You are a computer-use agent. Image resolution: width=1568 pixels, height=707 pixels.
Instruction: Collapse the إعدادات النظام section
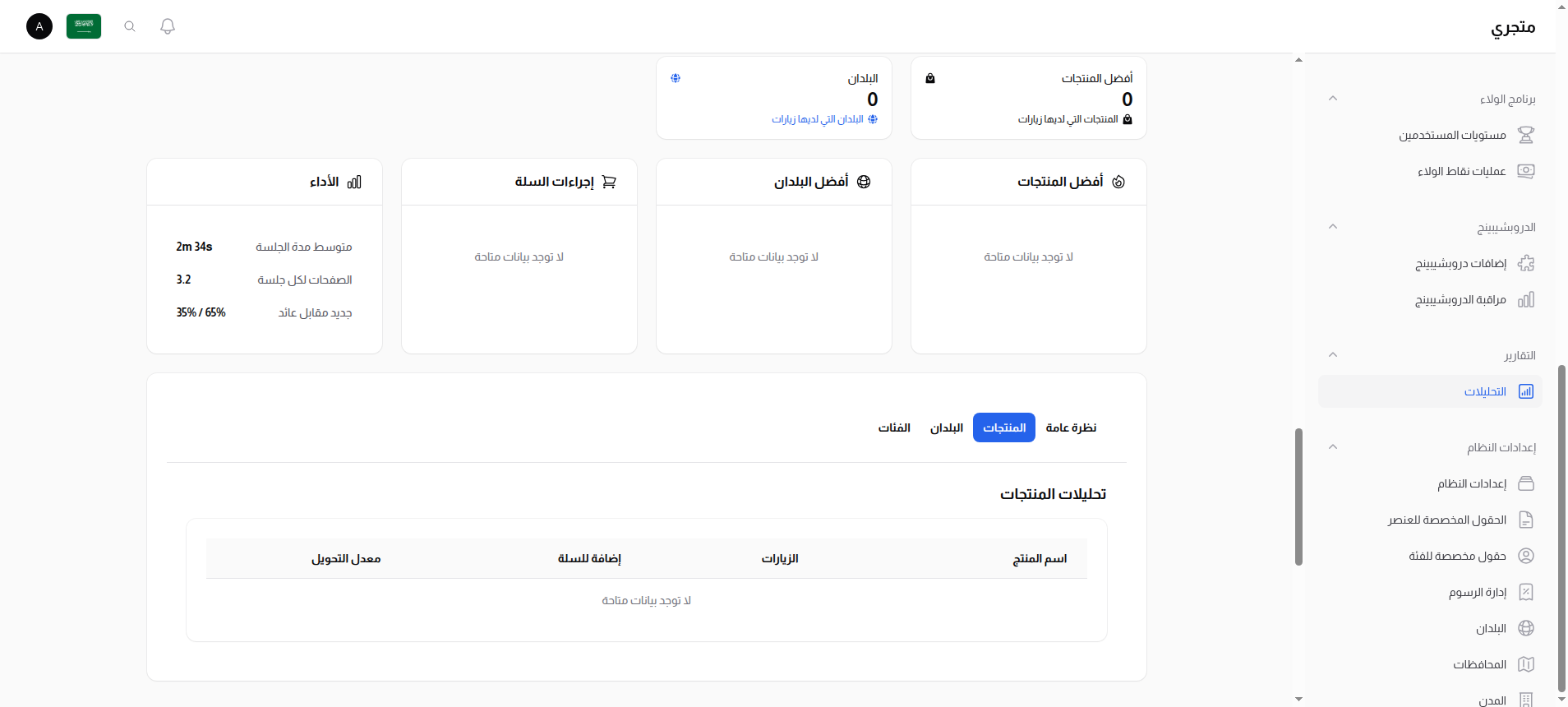pos(1334,447)
